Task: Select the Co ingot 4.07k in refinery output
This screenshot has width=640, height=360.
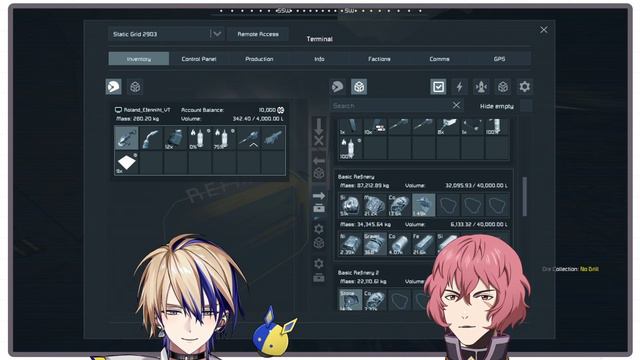Action: pos(399,244)
